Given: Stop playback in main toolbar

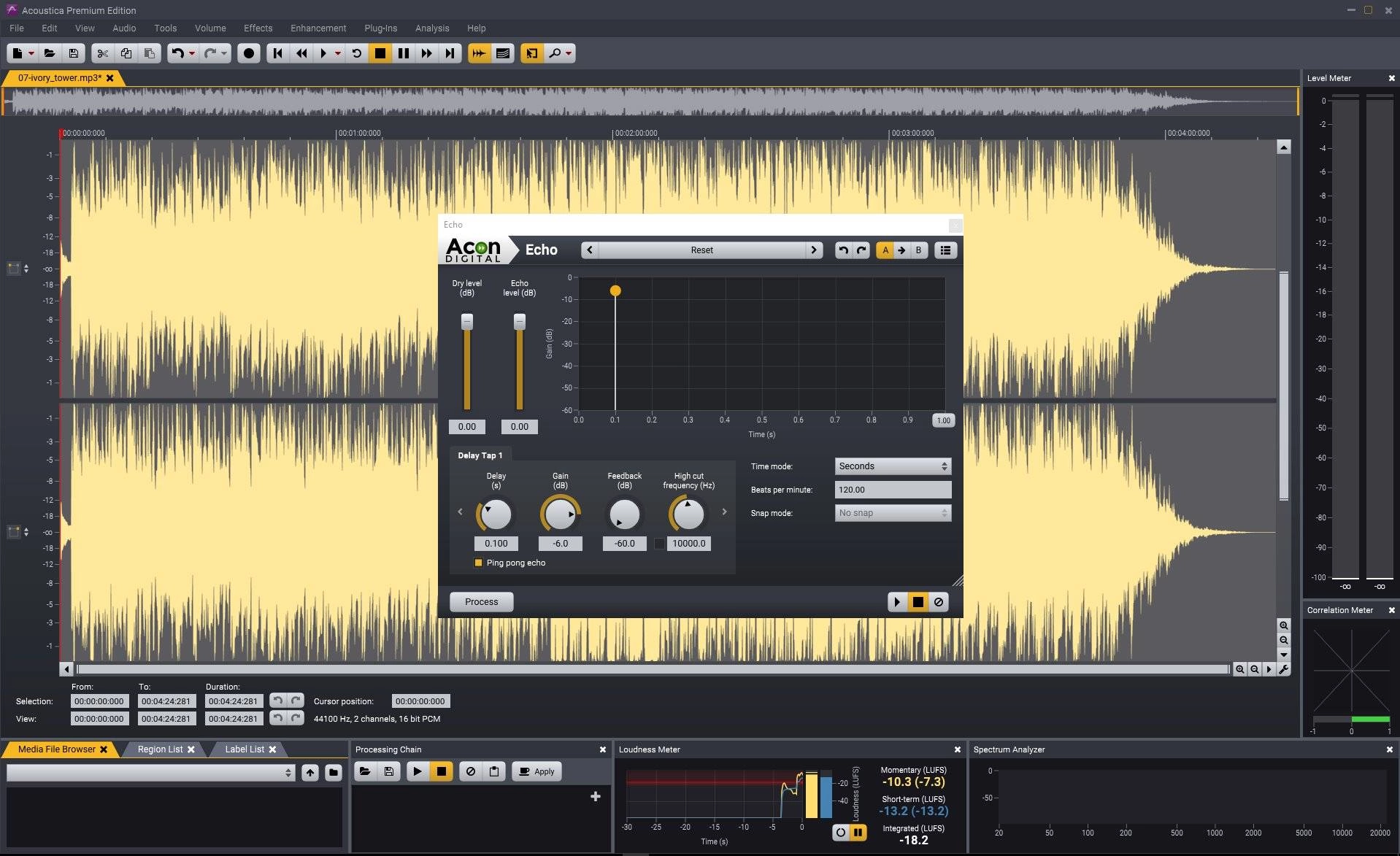Looking at the screenshot, I should 380,53.
